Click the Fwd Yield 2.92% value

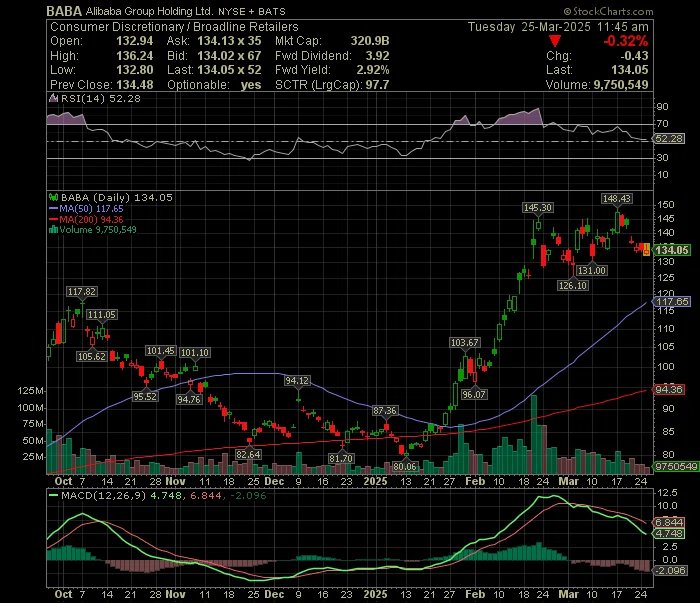(x=372, y=70)
